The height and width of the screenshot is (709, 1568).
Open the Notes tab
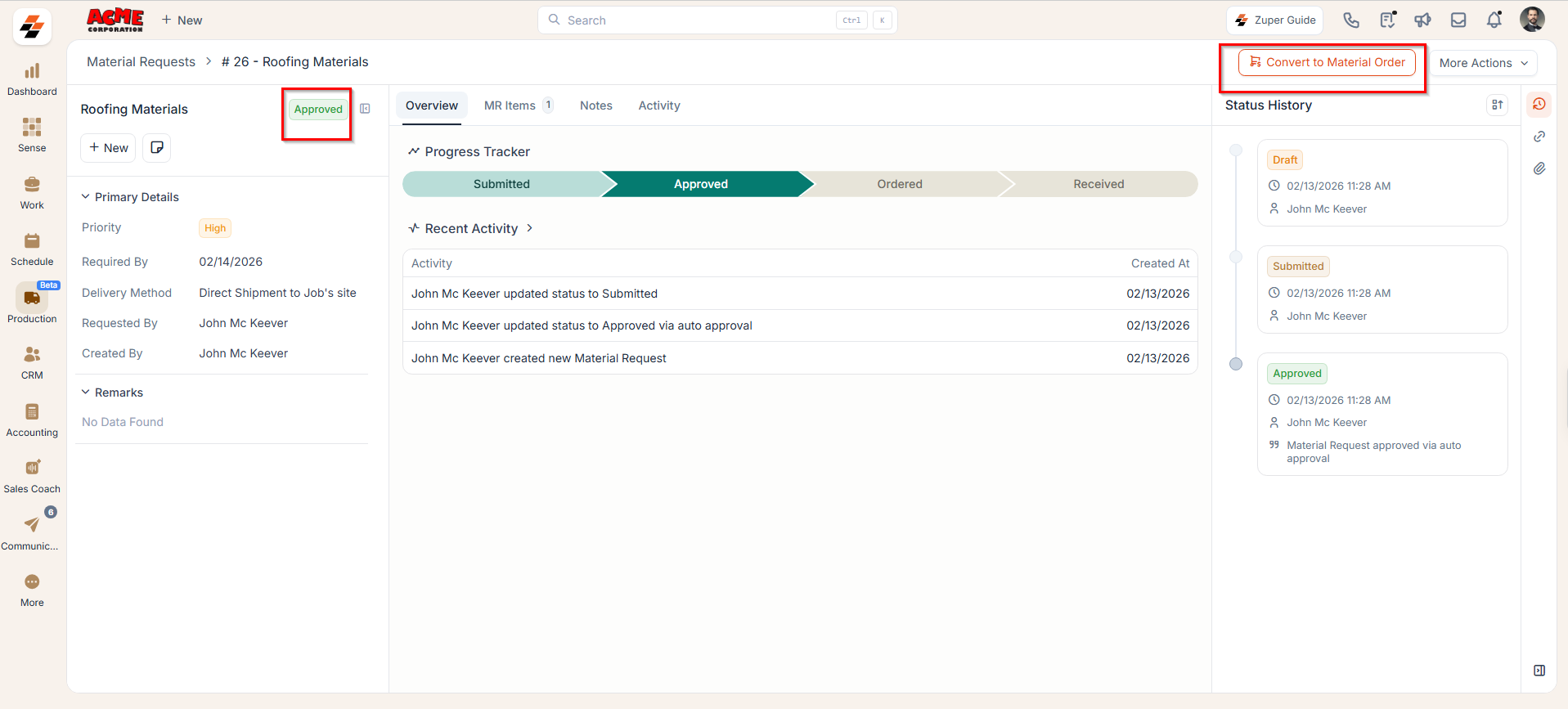pyautogui.click(x=596, y=105)
